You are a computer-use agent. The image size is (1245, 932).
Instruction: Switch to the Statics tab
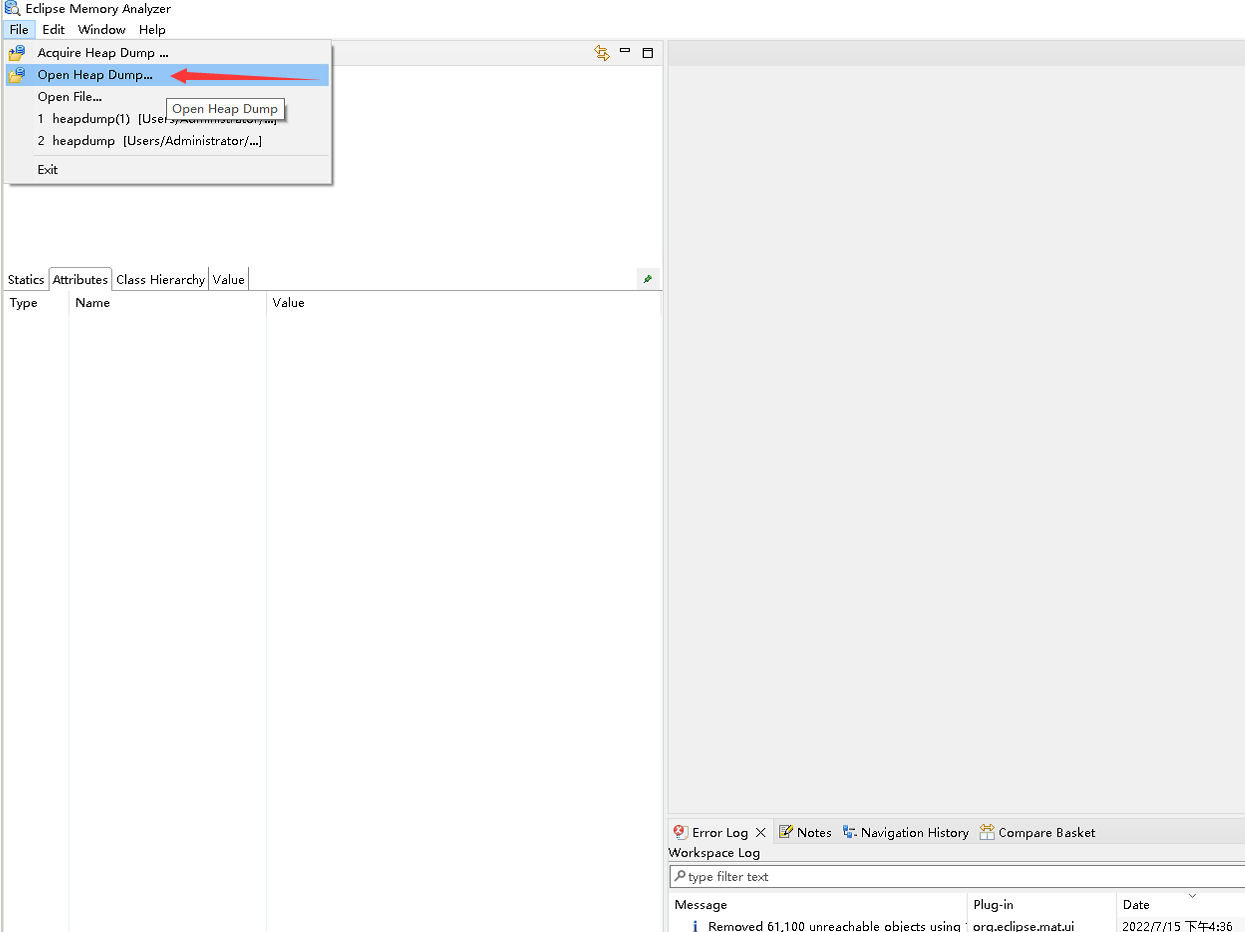click(x=26, y=280)
